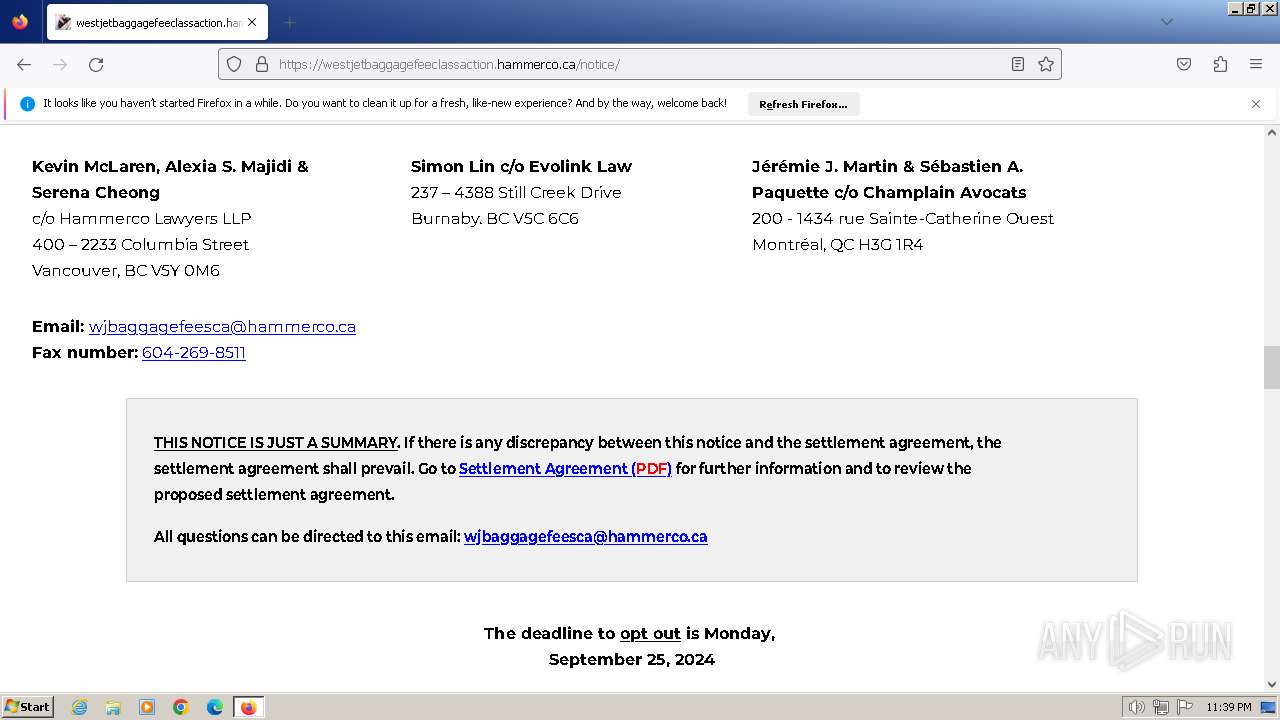Click the address bar URL
The height and width of the screenshot is (720, 1280).
(640, 64)
